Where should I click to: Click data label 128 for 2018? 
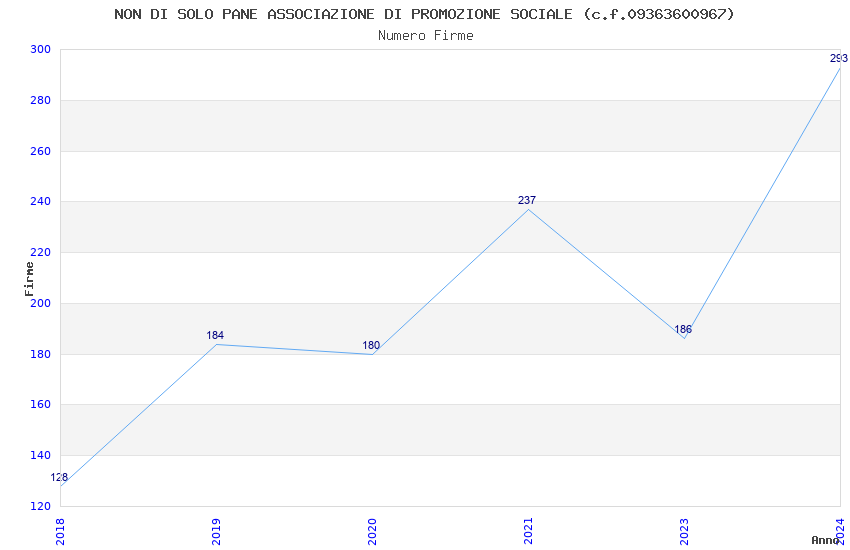point(59,477)
